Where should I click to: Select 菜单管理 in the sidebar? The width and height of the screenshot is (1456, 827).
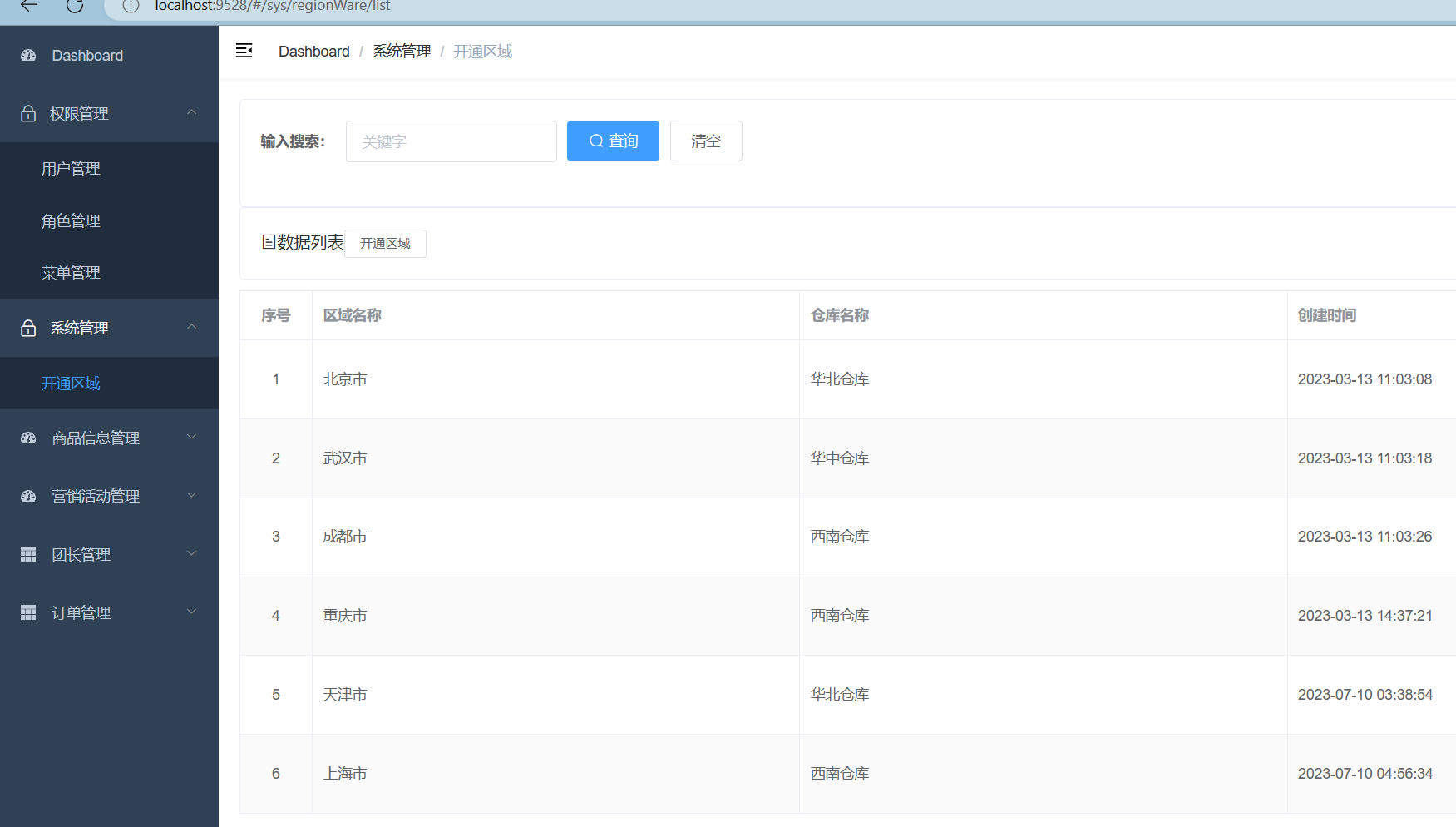71,273
